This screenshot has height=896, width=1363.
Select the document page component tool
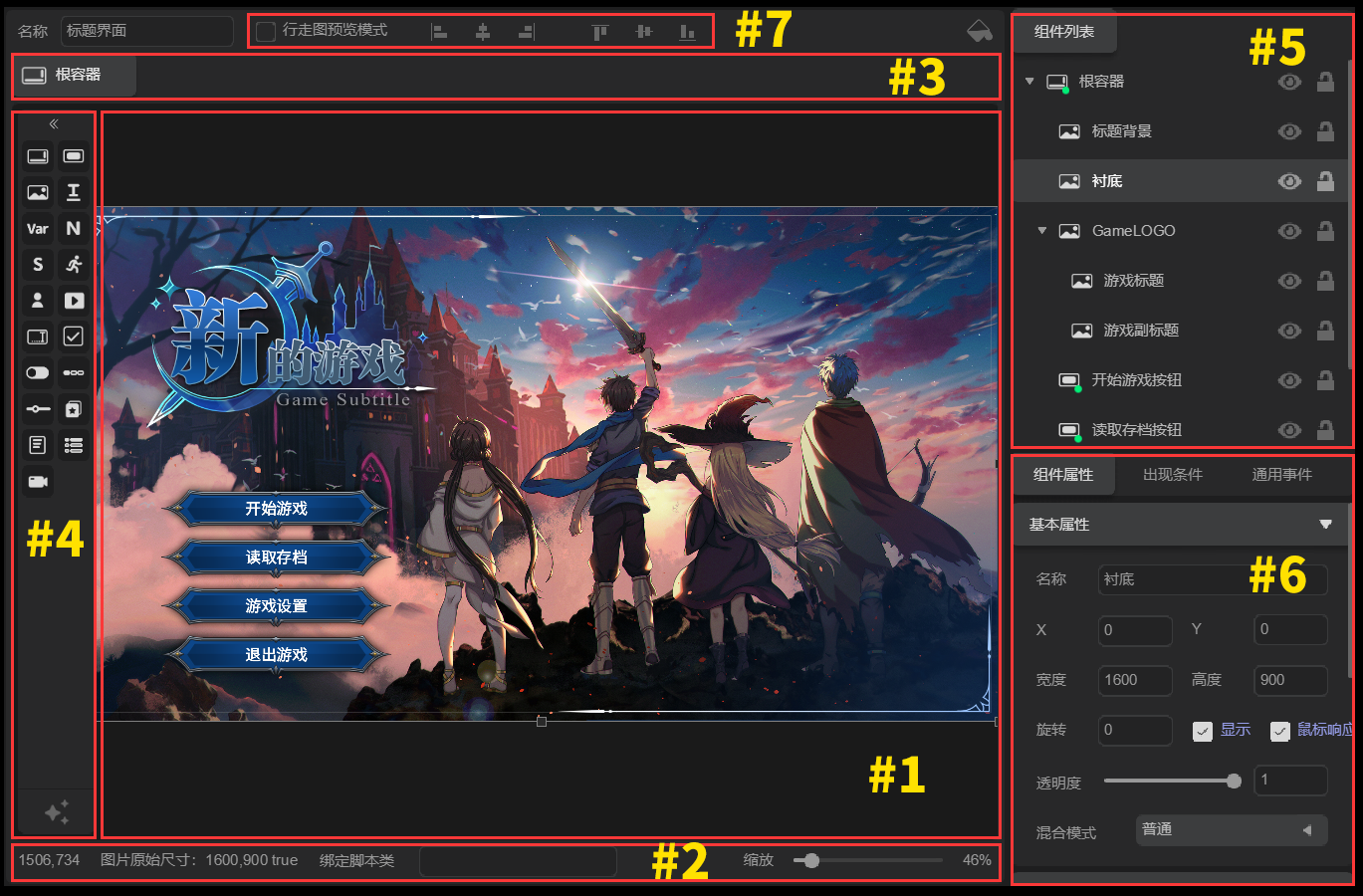point(38,445)
